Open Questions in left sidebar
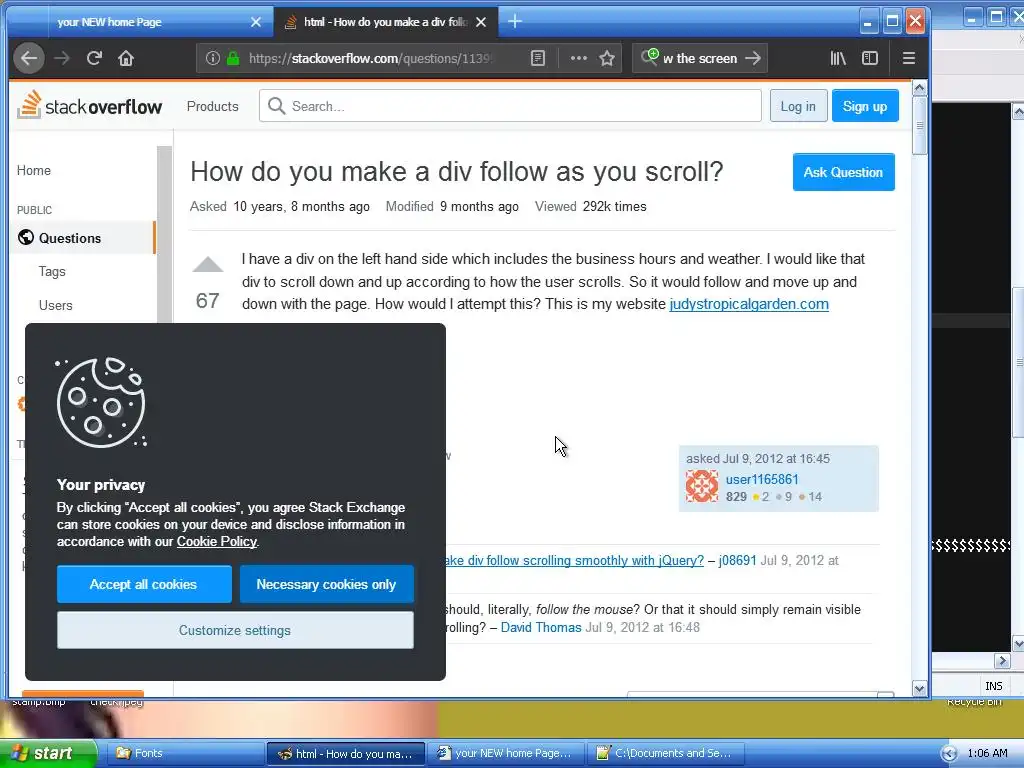Viewport: 1024px width, 768px height. [x=69, y=238]
